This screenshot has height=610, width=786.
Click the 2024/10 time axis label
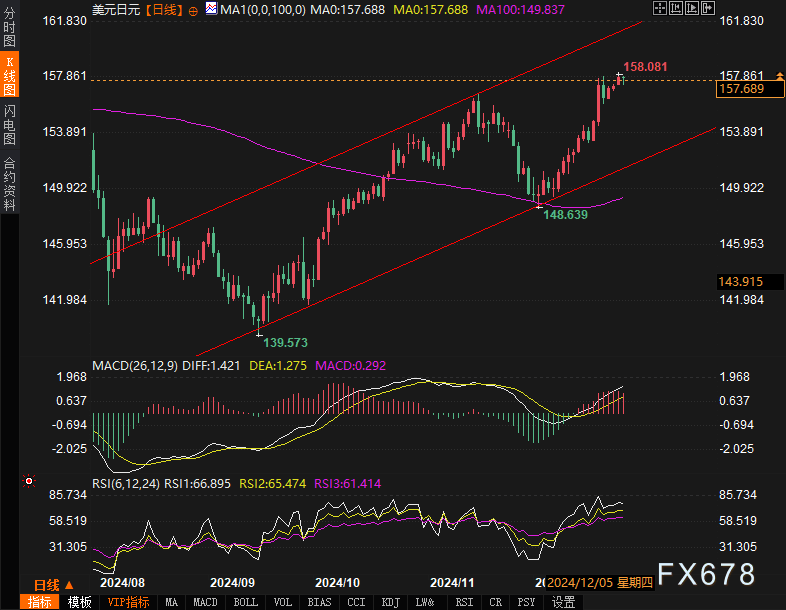coord(337,582)
